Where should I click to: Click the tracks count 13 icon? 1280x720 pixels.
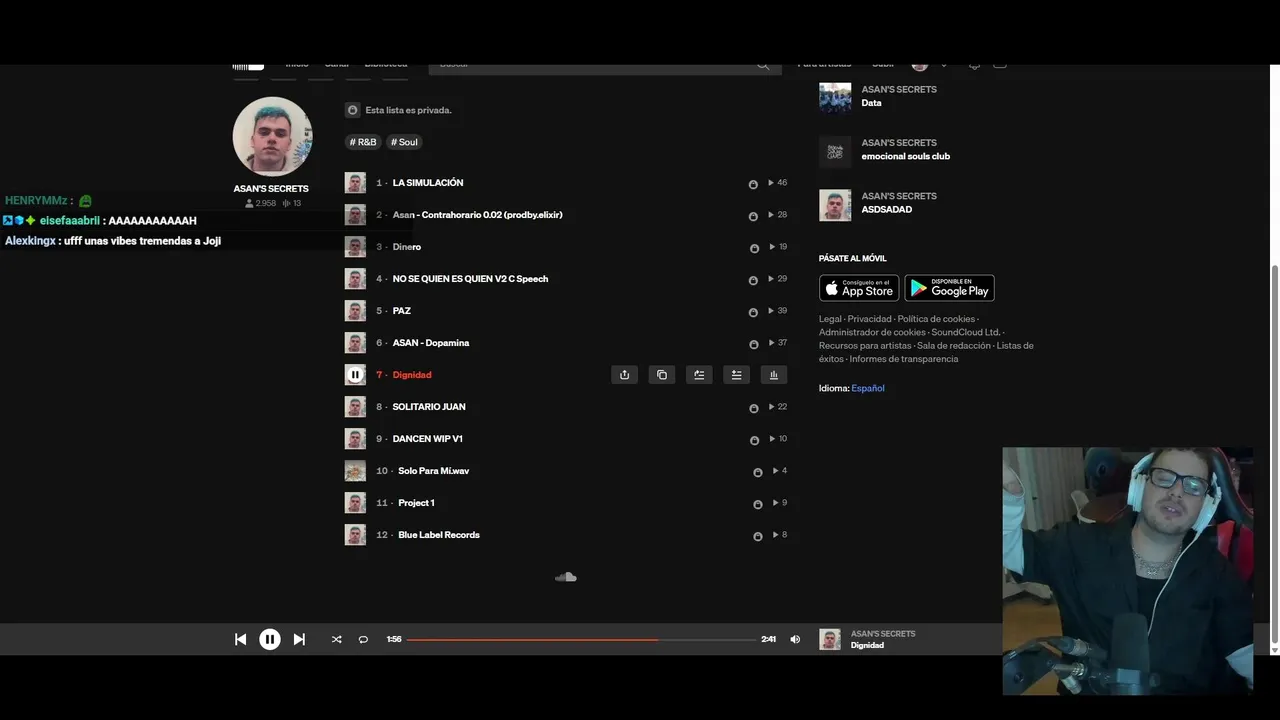pyautogui.click(x=287, y=203)
